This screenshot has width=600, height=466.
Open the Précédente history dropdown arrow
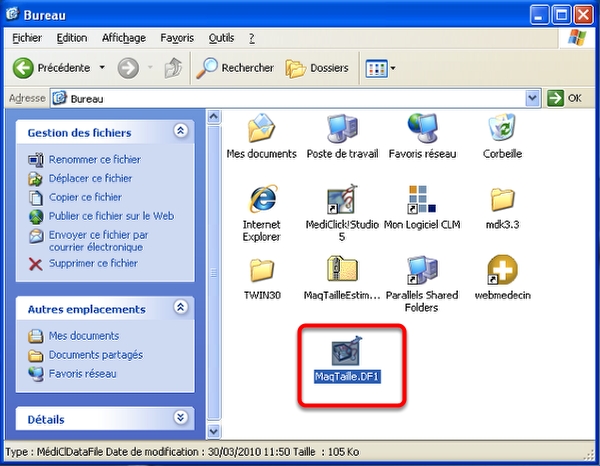[x=102, y=68]
